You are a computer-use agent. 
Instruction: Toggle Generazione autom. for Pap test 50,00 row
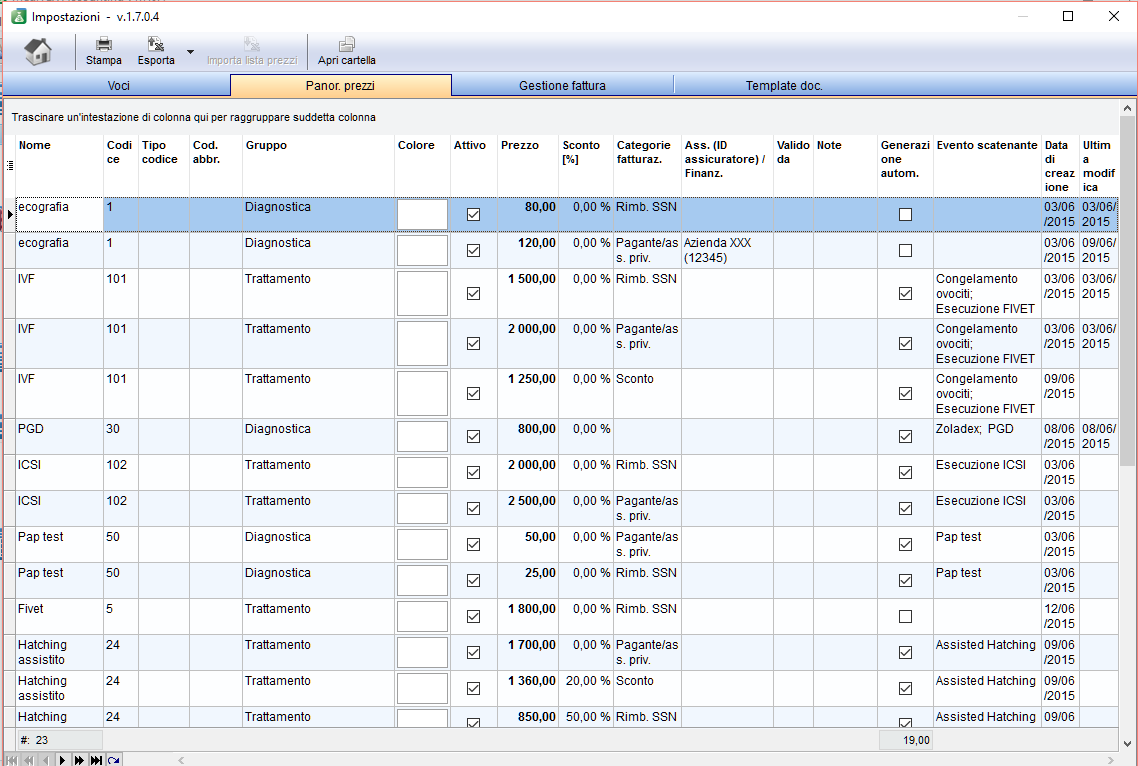pyautogui.click(x=905, y=545)
